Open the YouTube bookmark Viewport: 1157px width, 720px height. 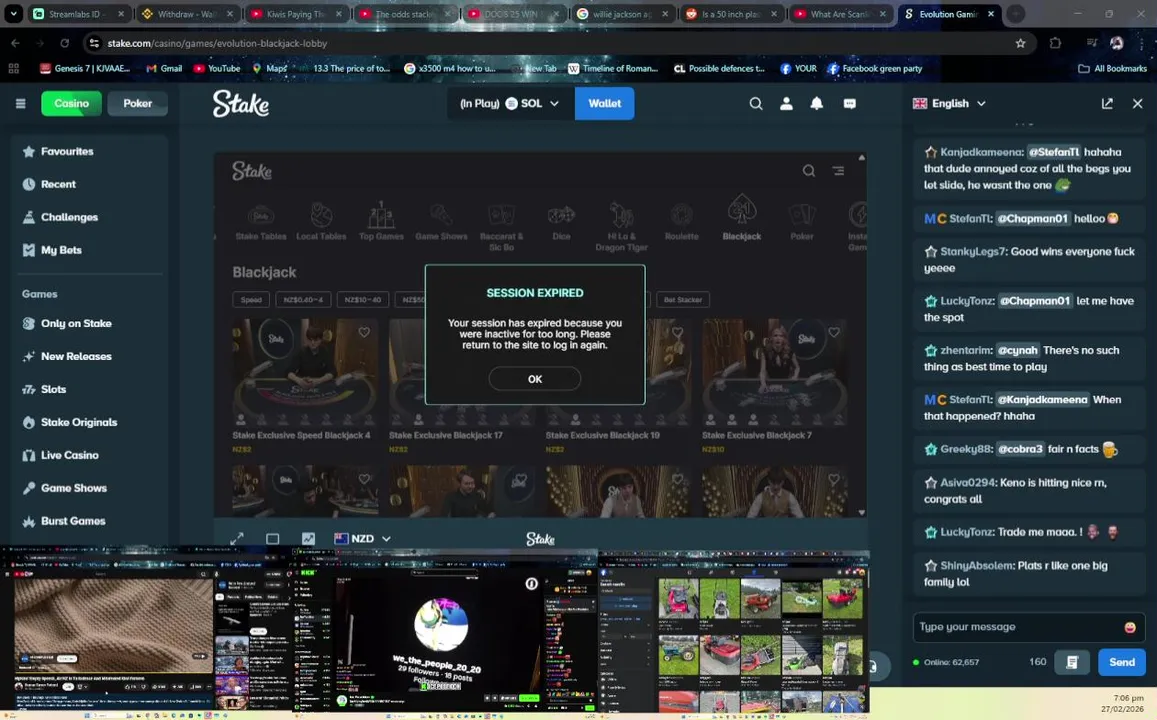pyautogui.click(x=217, y=69)
